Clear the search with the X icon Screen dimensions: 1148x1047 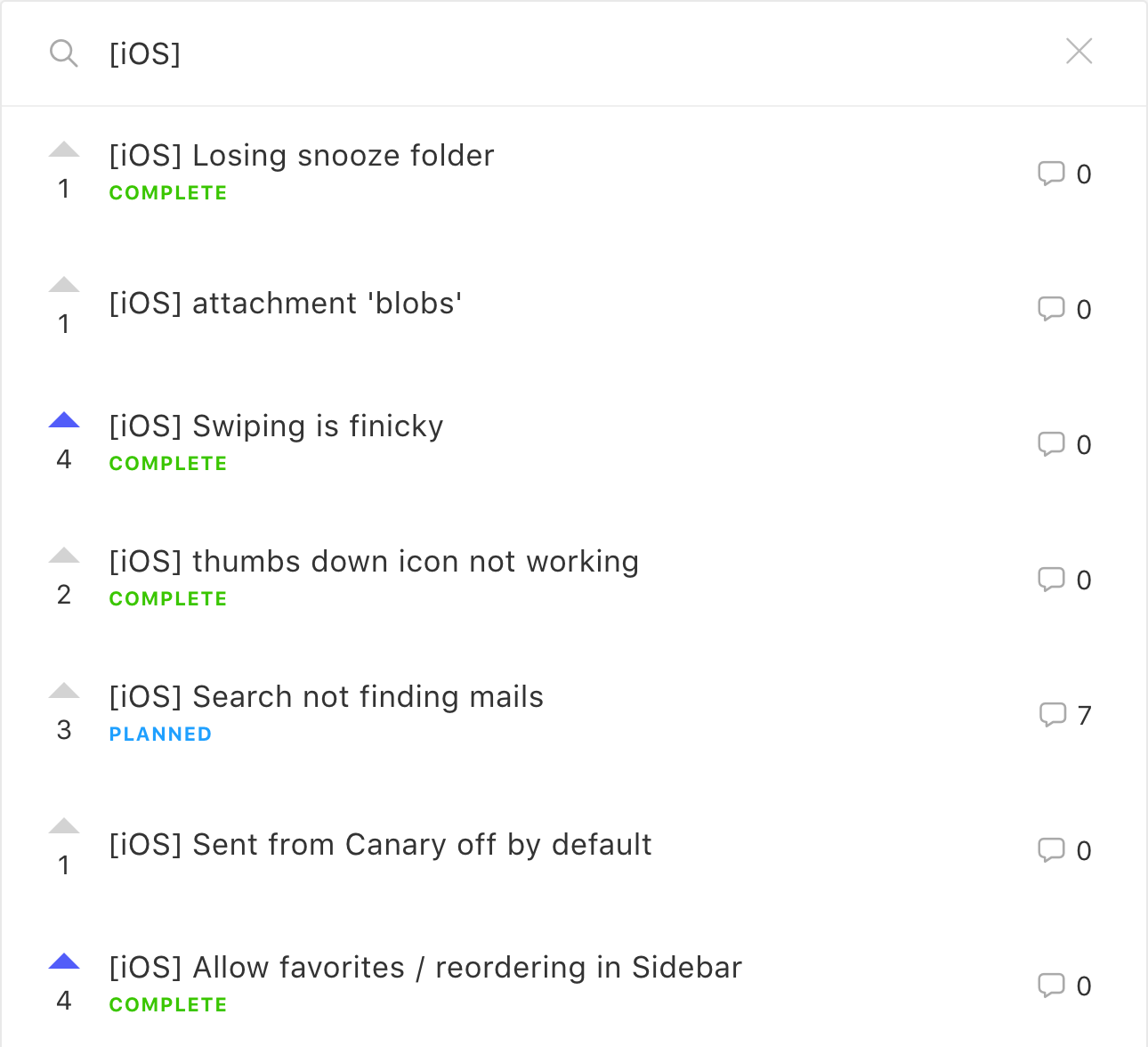tap(1079, 52)
